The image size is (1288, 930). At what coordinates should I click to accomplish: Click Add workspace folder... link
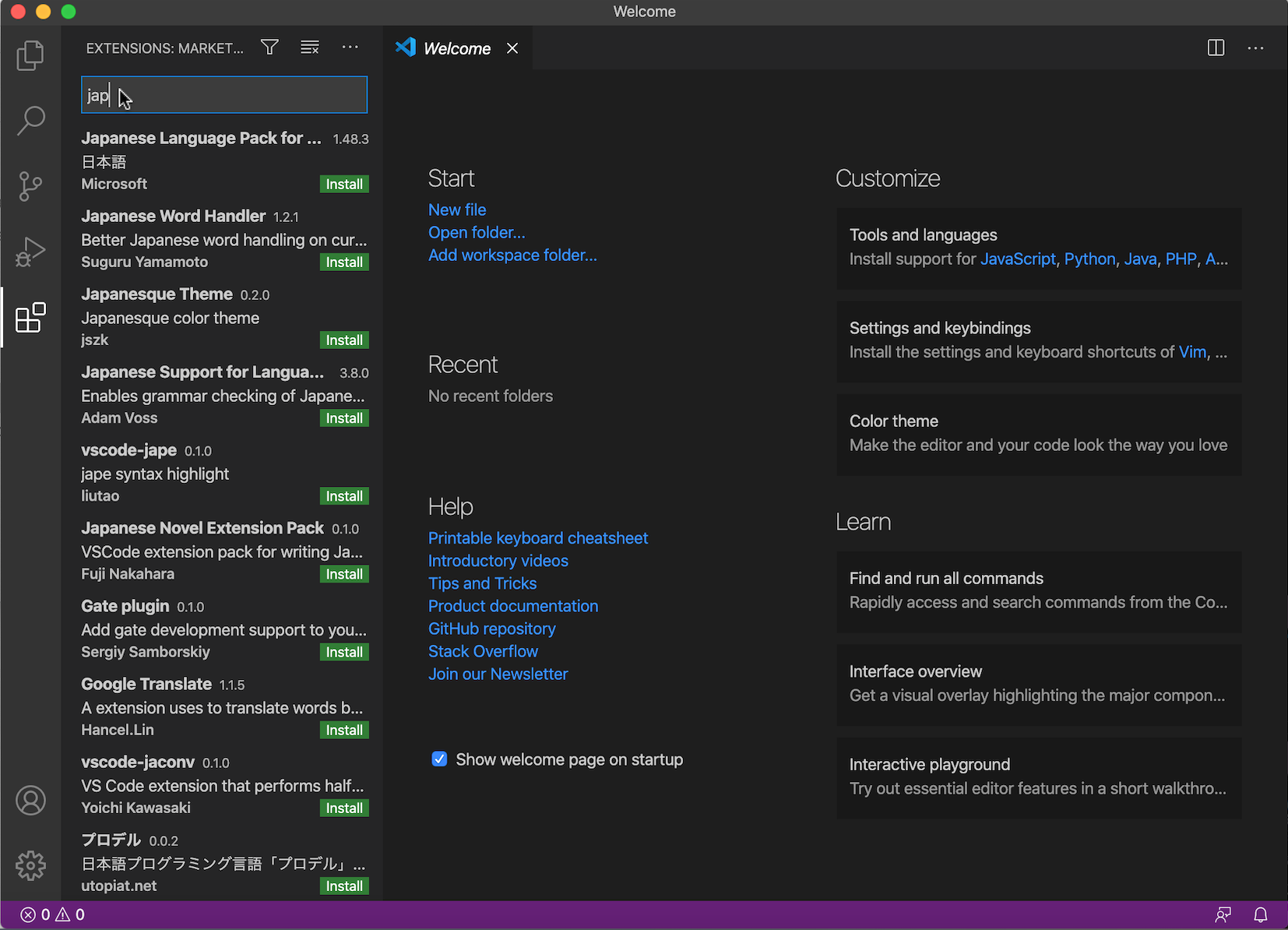[x=512, y=255]
